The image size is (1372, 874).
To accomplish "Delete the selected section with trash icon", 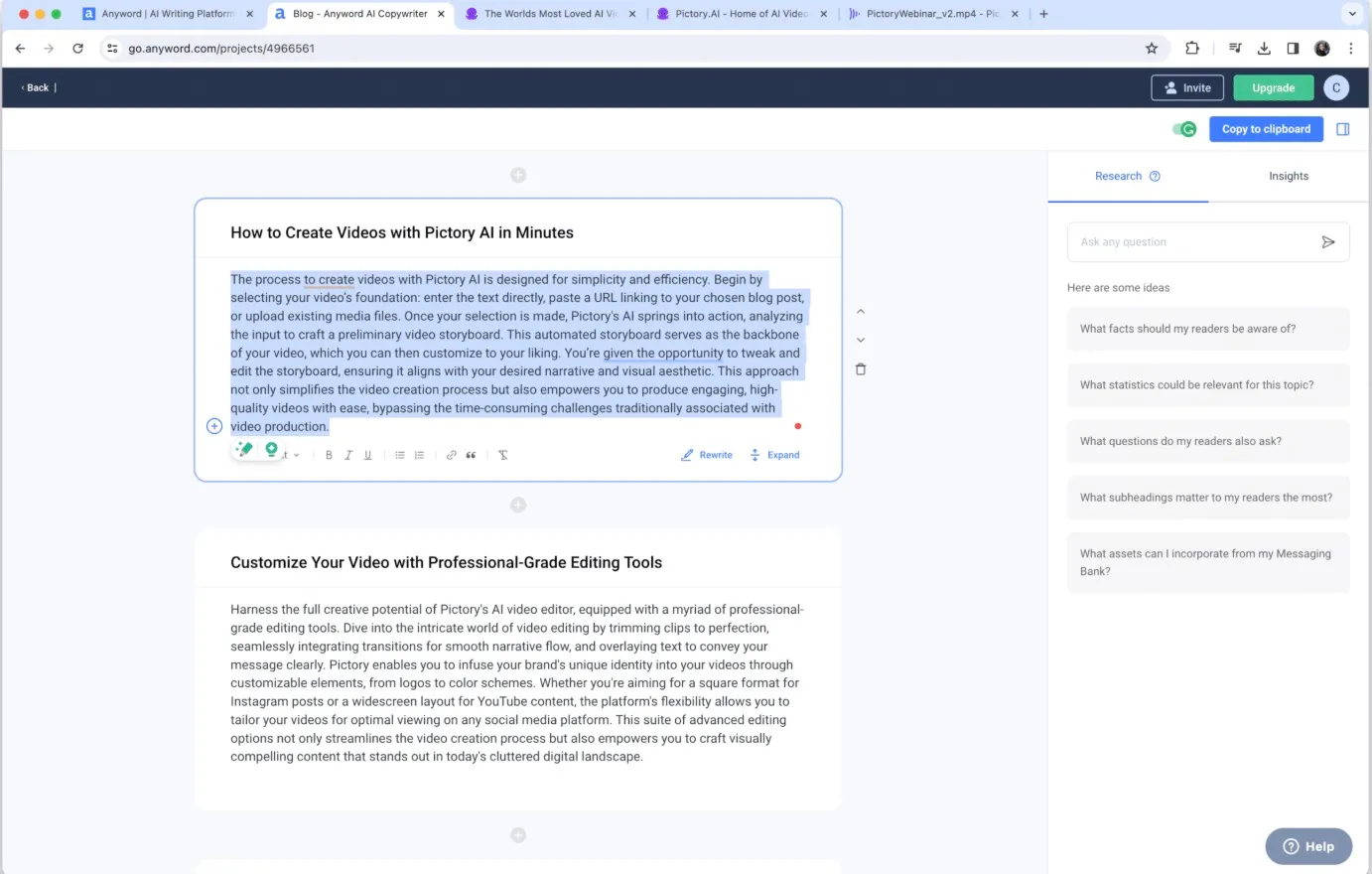I will [x=861, y=369].
